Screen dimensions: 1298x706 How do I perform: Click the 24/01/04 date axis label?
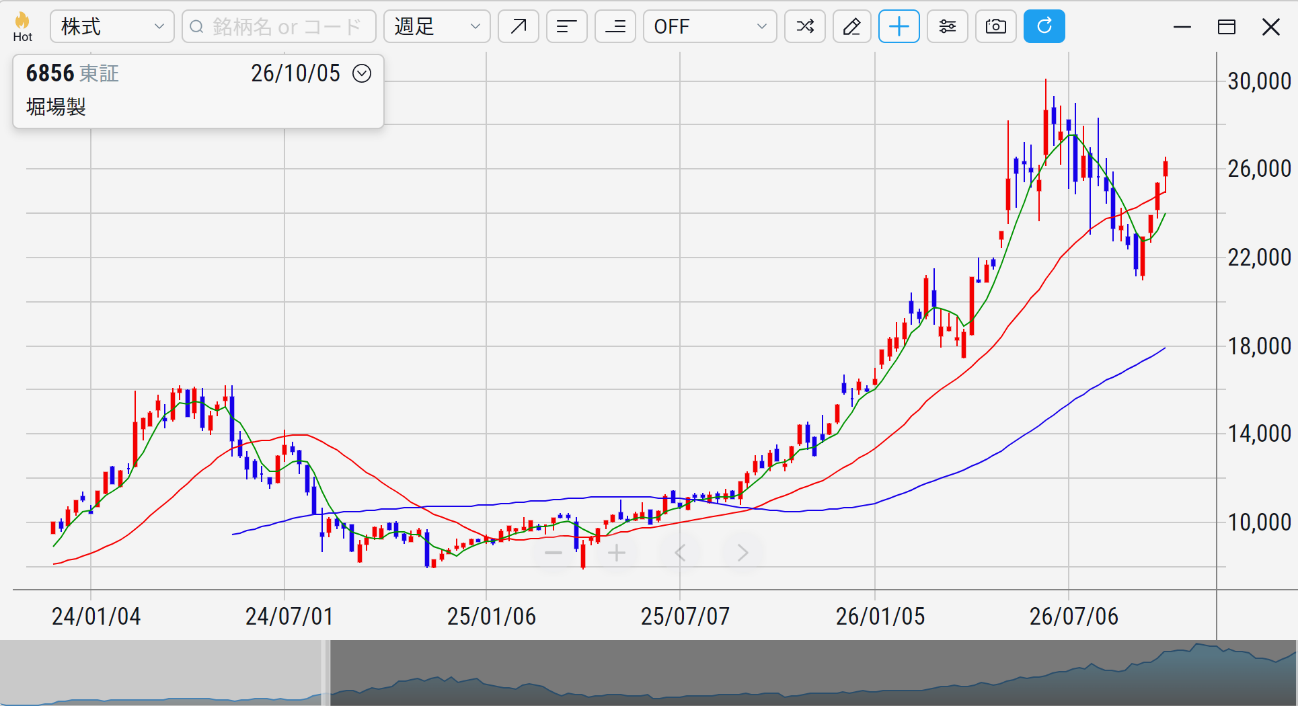pos(96,616)
